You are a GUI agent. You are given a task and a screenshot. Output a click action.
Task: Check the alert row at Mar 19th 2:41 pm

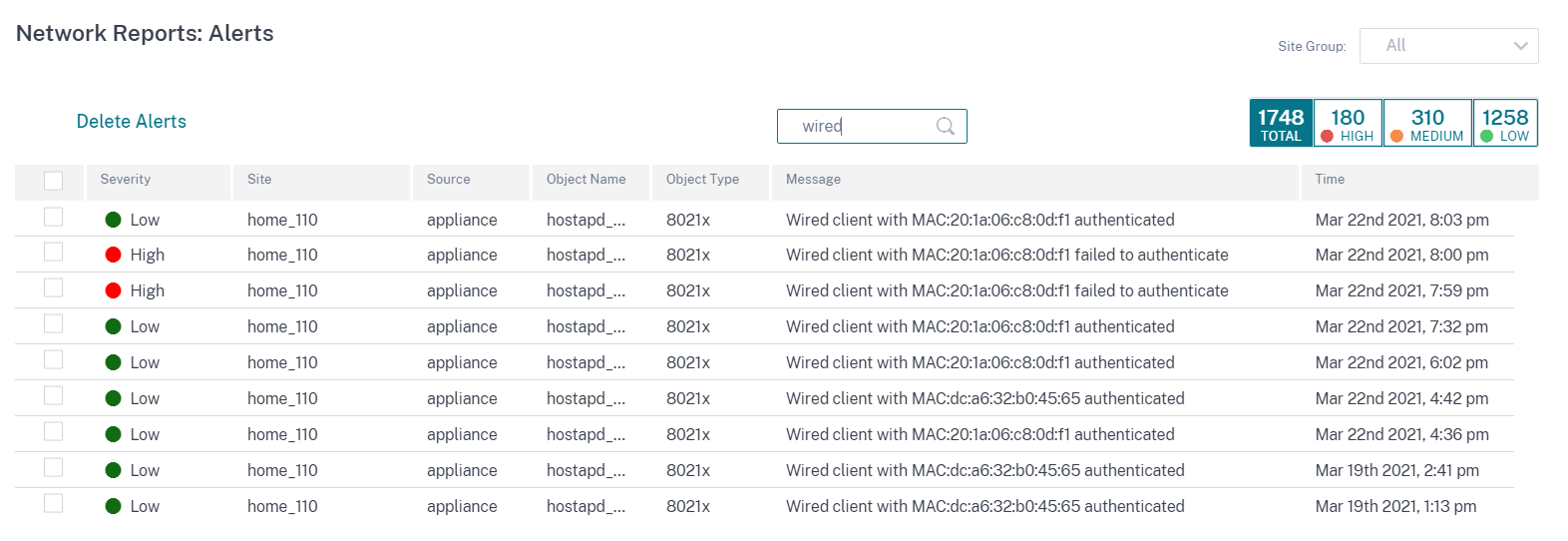[x=54, y=467]
